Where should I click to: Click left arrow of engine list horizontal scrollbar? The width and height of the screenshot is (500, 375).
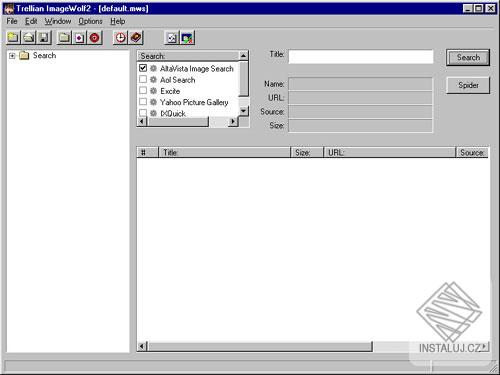click(142, 122)
